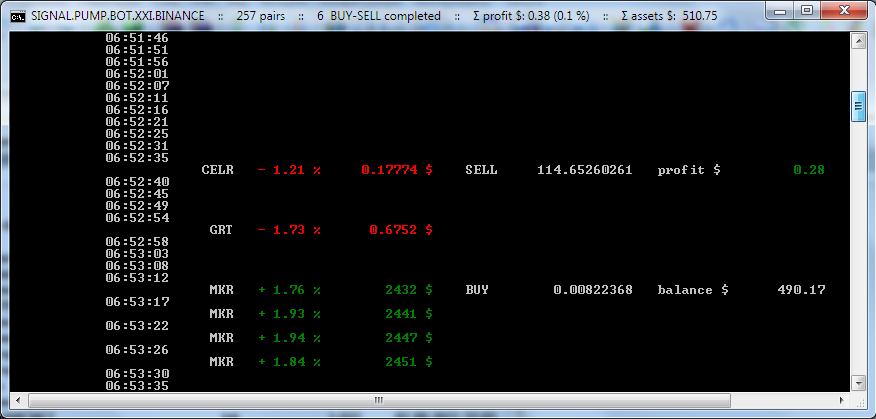Viewport: 876px width, 419px height.
Task: Click the amount 0.00822368
Action: pos(593,290)
